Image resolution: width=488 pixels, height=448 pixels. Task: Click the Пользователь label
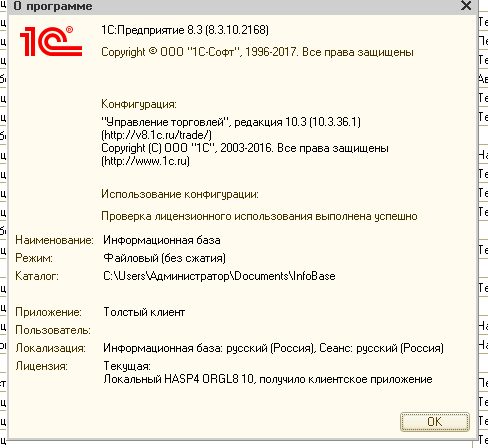click(53, 330)
